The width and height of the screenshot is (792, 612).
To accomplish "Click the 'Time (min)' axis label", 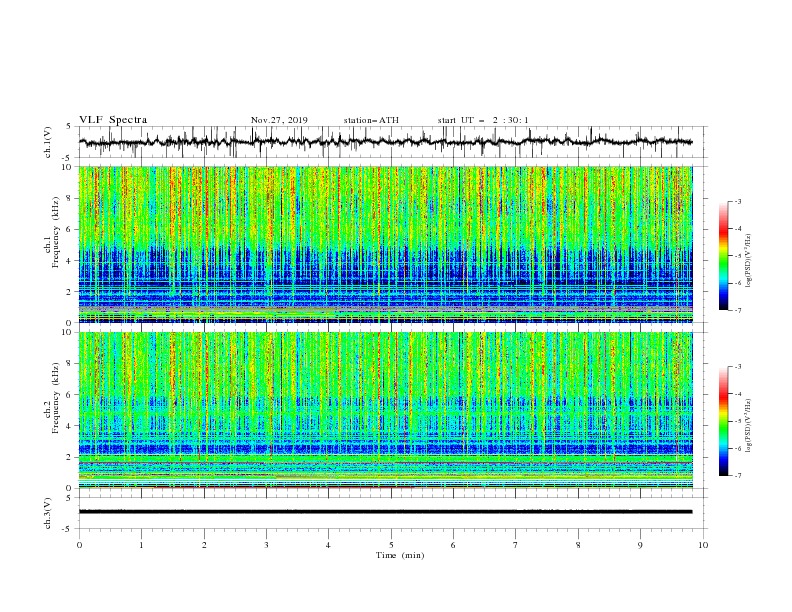I will tap(400, 555).
